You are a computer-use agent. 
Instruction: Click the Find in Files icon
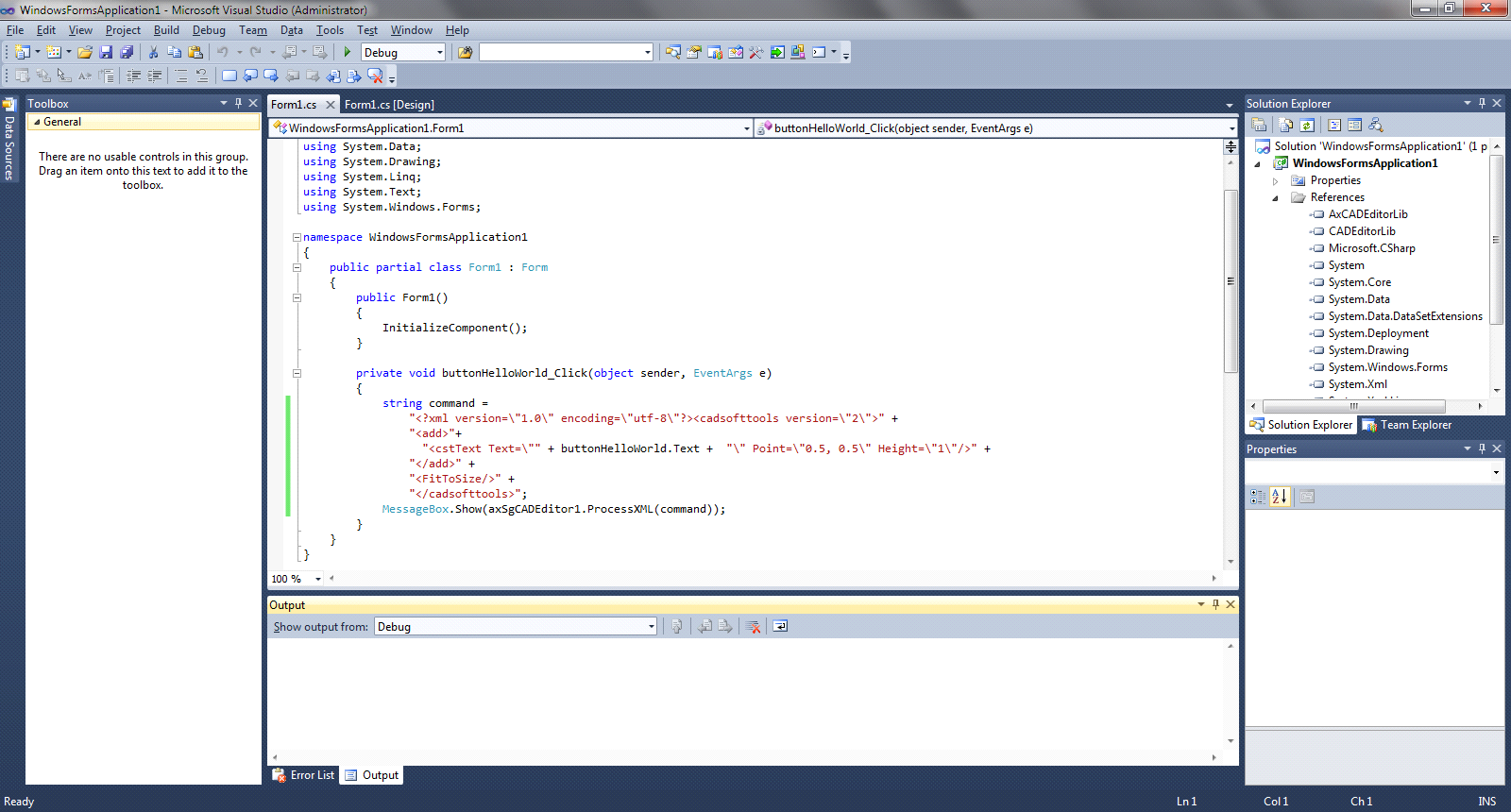point(465,53)
